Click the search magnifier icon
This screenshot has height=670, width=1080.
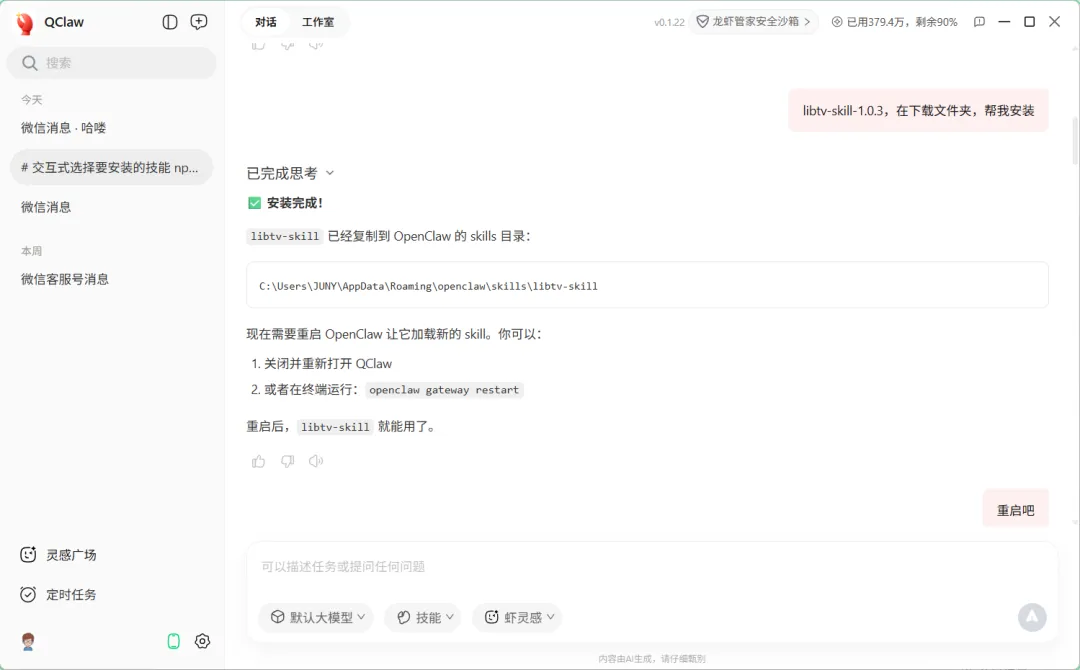point(30,63)
